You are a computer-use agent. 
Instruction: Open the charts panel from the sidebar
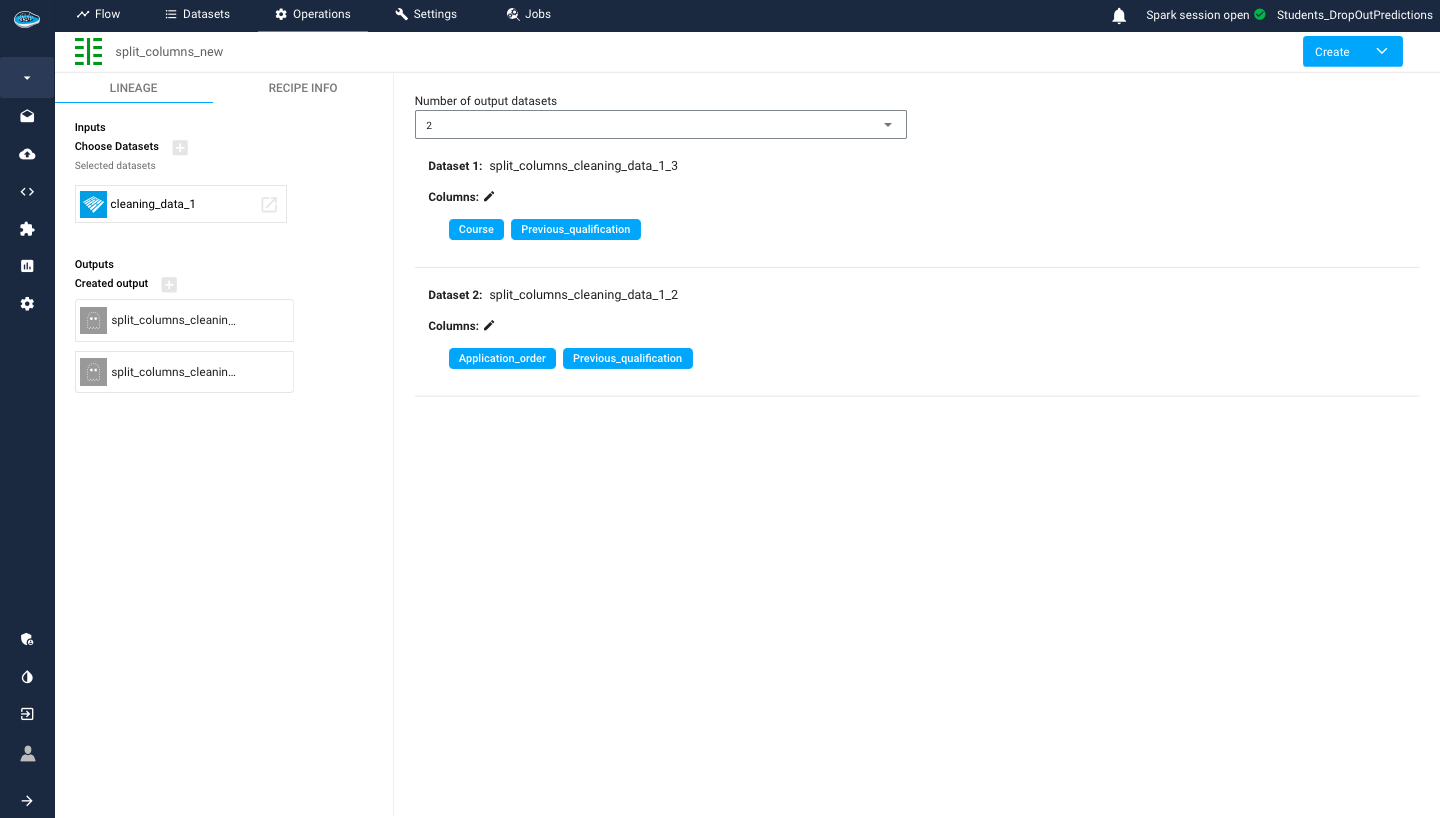27,266
